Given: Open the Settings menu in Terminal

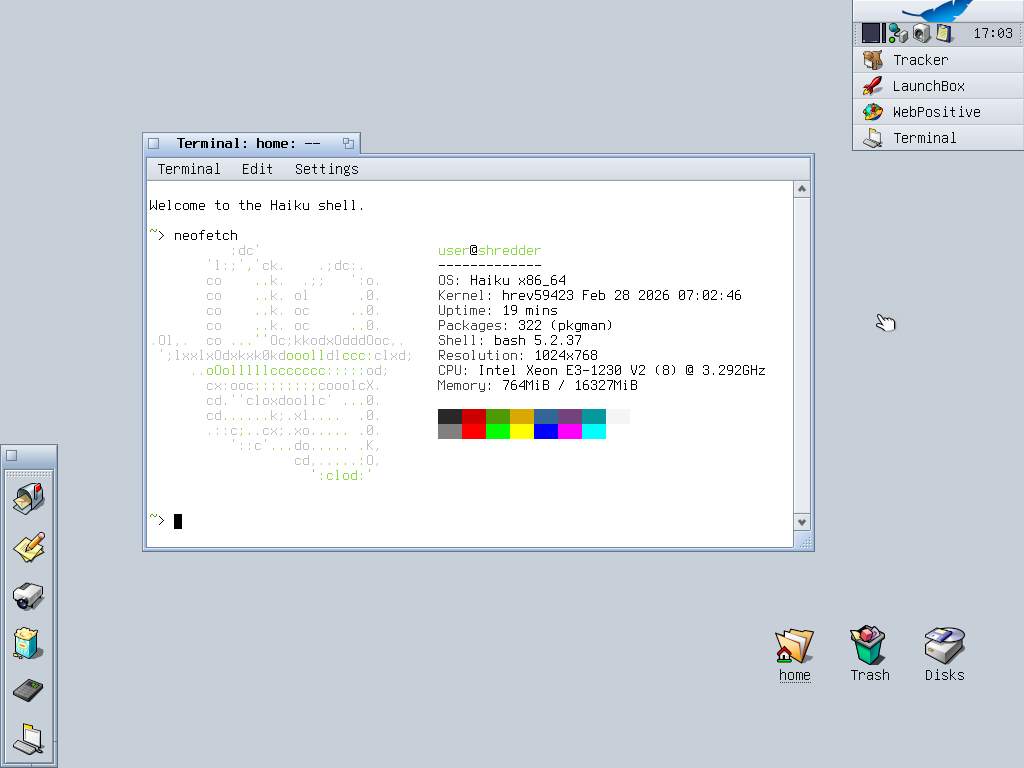Looking at the screenshot, I should point(326,169).
